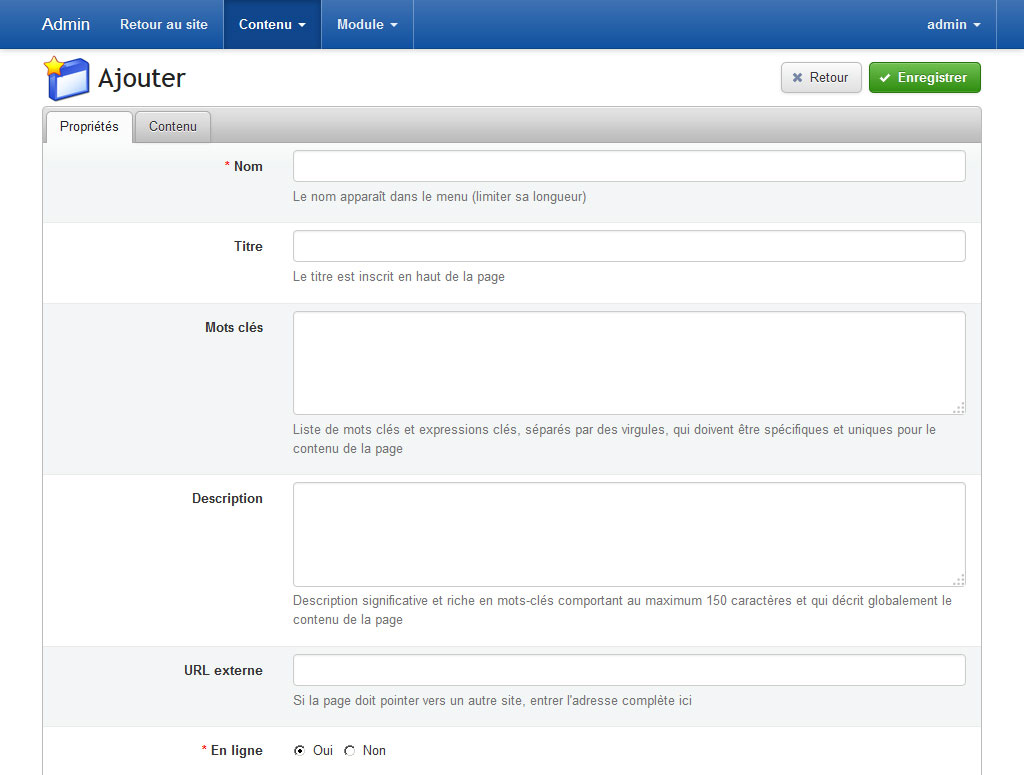Focus the Nom input field

click(x=628, y=166)
